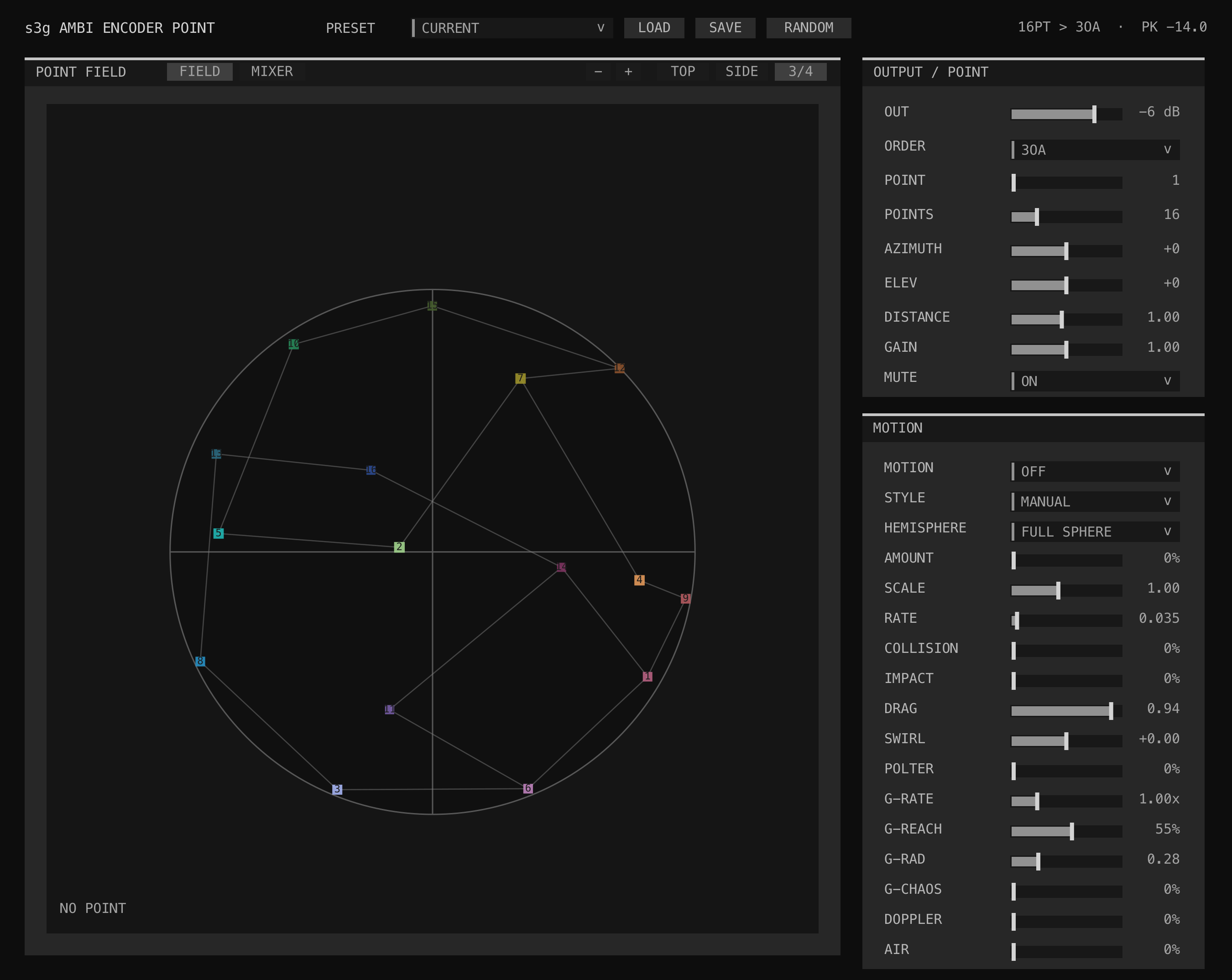The width and height of the screenshot is (1232, 980).
Task: Click the '0.94' DRAG value
Action: pyautogui.click(x=1164, y=709)
